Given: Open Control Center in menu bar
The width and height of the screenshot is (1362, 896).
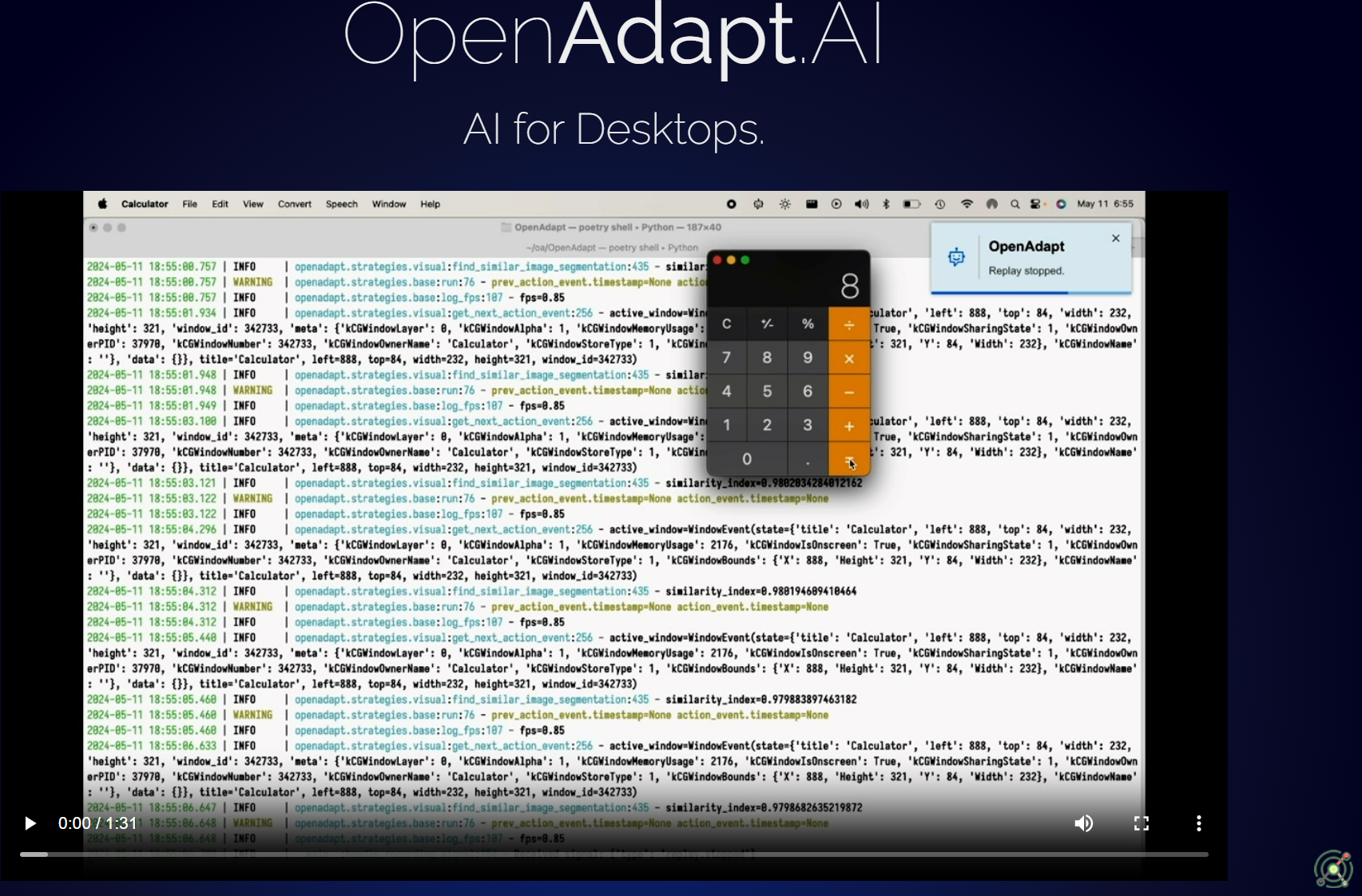Looking at the screenshot, I should click(1037, 204).
